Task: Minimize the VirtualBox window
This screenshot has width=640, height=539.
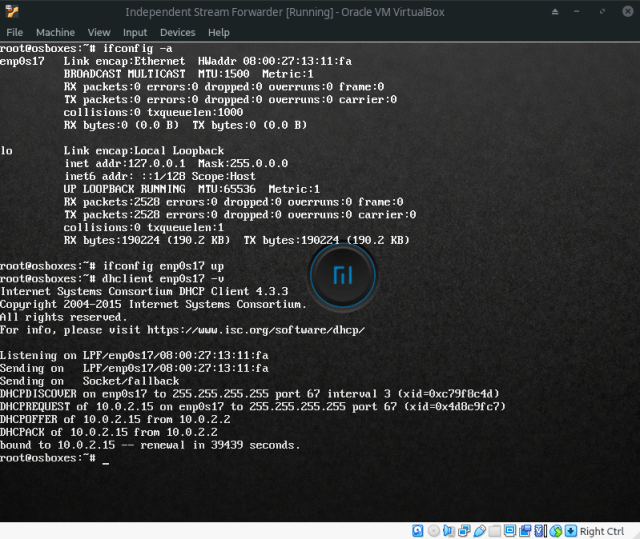Action: pyautogui.click(x=576, y=11)
